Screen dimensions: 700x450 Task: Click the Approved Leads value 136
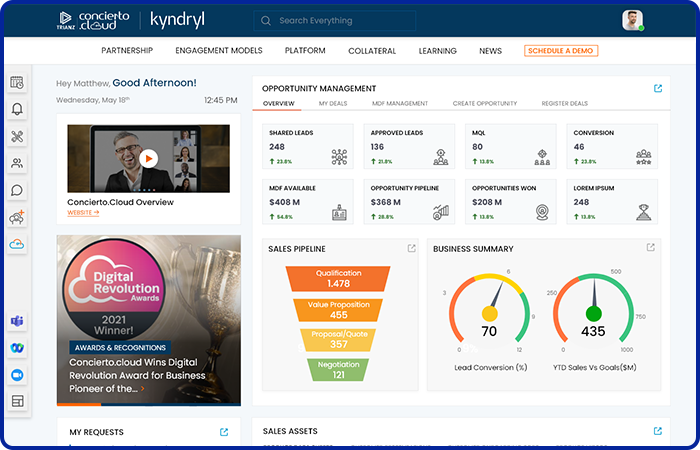[377, 147]
